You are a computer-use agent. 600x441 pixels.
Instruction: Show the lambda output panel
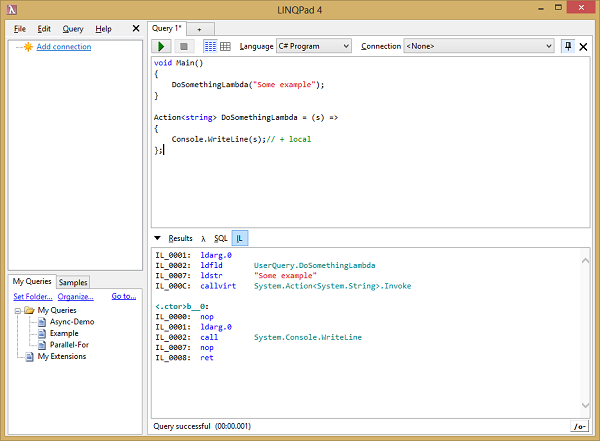(x=203, y=238)
